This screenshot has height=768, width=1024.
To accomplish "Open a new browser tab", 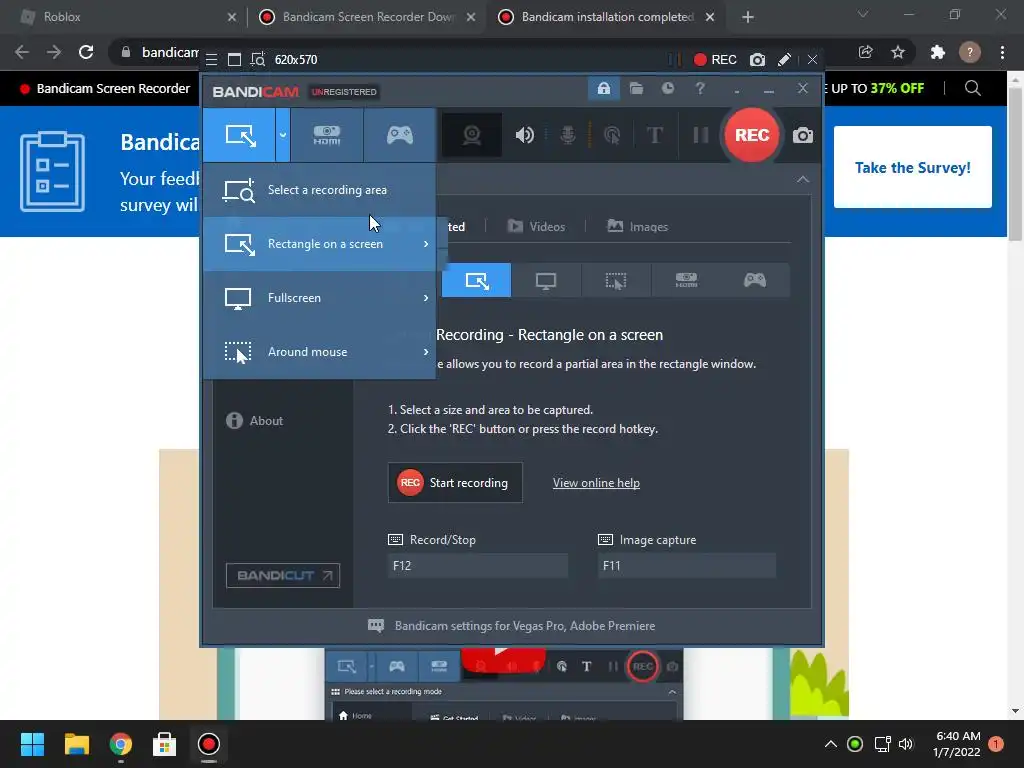I will pos(748,17).
